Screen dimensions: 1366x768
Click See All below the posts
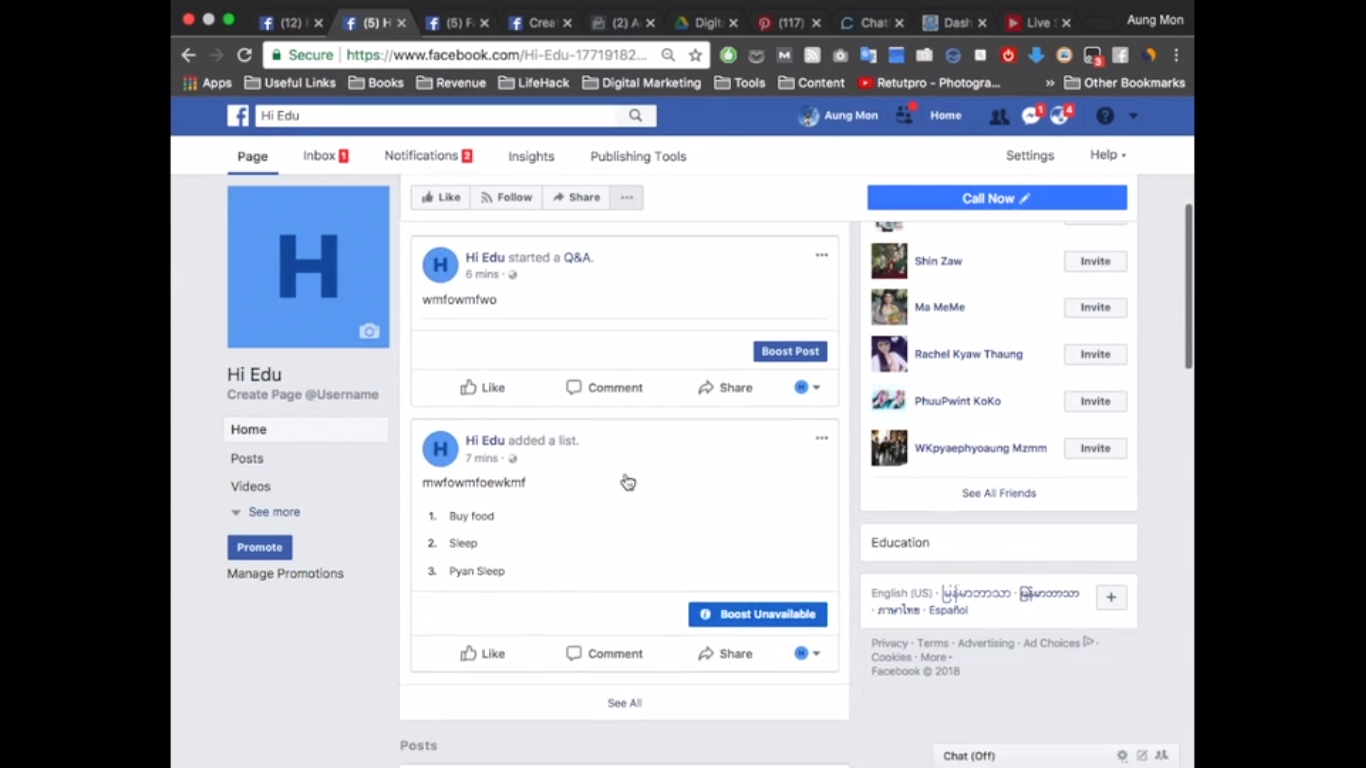[x=625, y=703]
